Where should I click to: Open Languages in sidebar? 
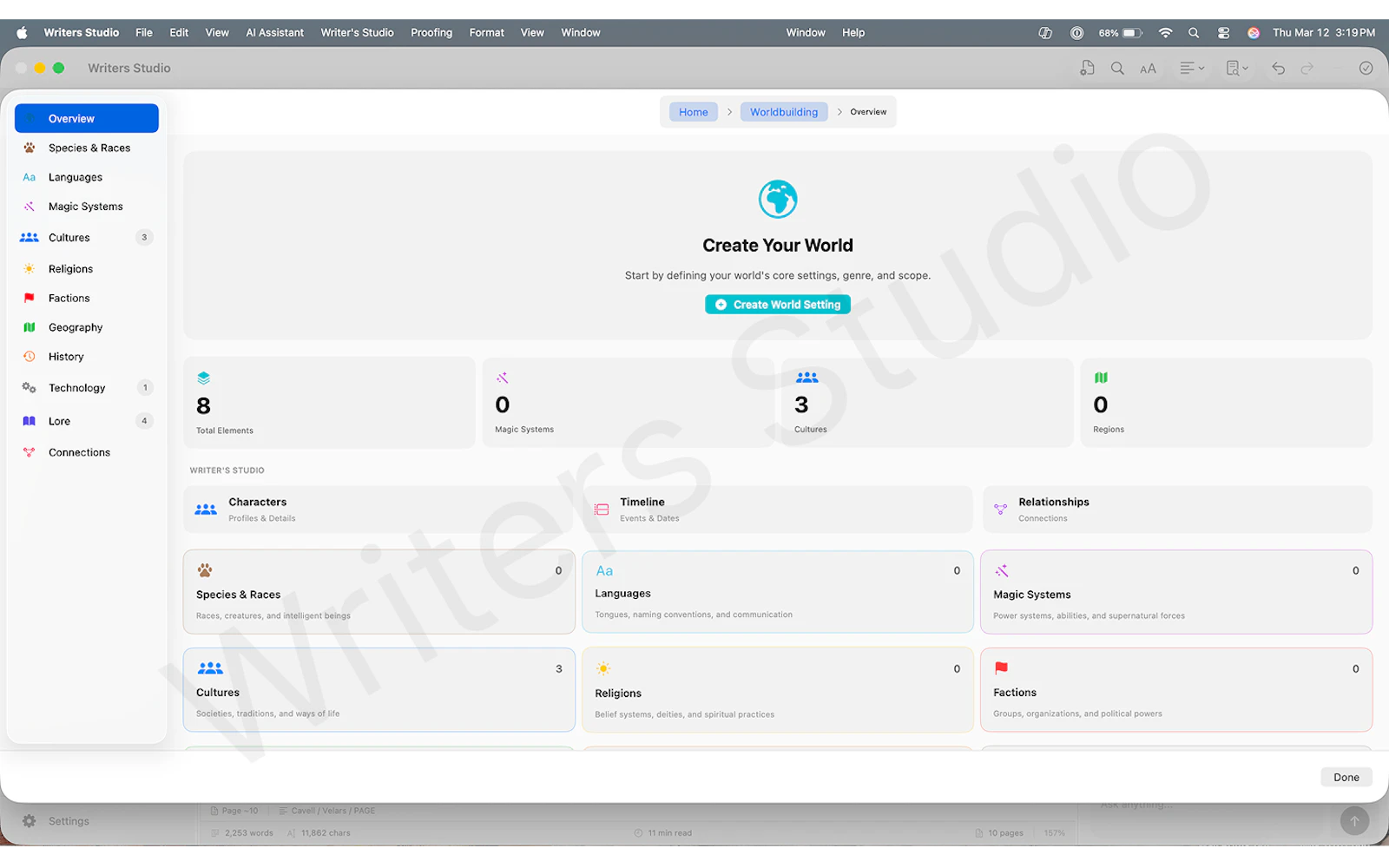click(x=87, y=177)
